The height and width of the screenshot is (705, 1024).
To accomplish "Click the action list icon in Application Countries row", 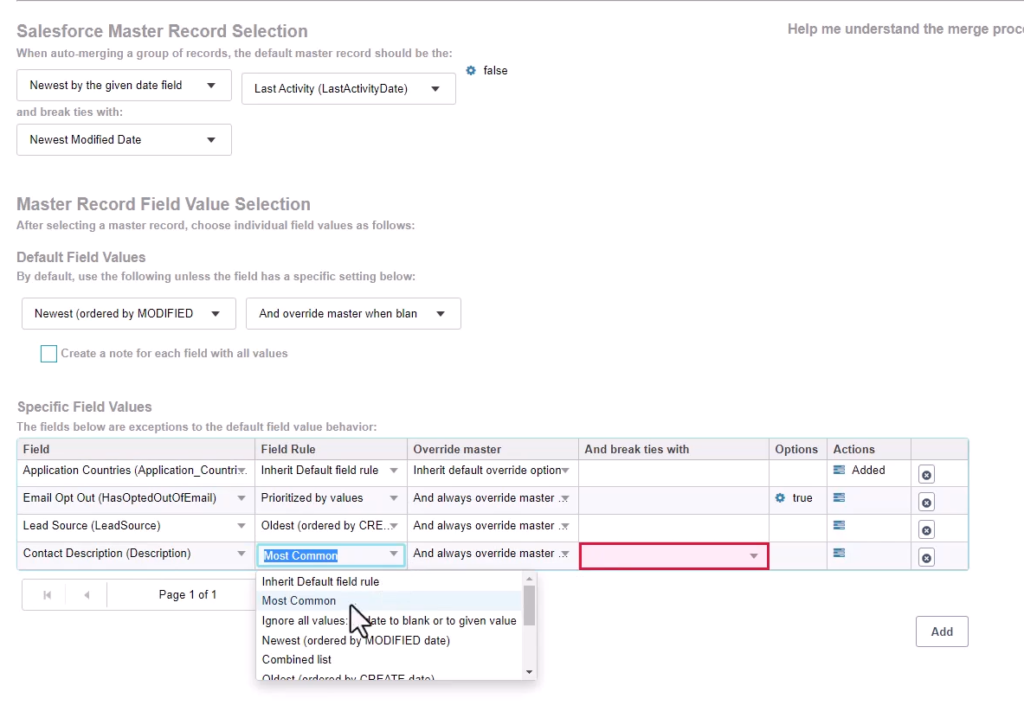I will 839,470.
